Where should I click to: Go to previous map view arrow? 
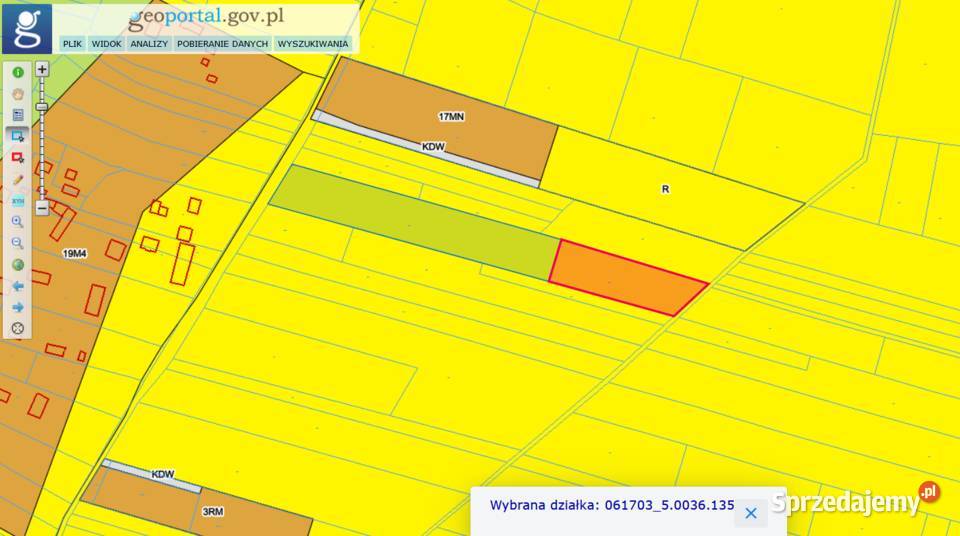click(17, 286)
